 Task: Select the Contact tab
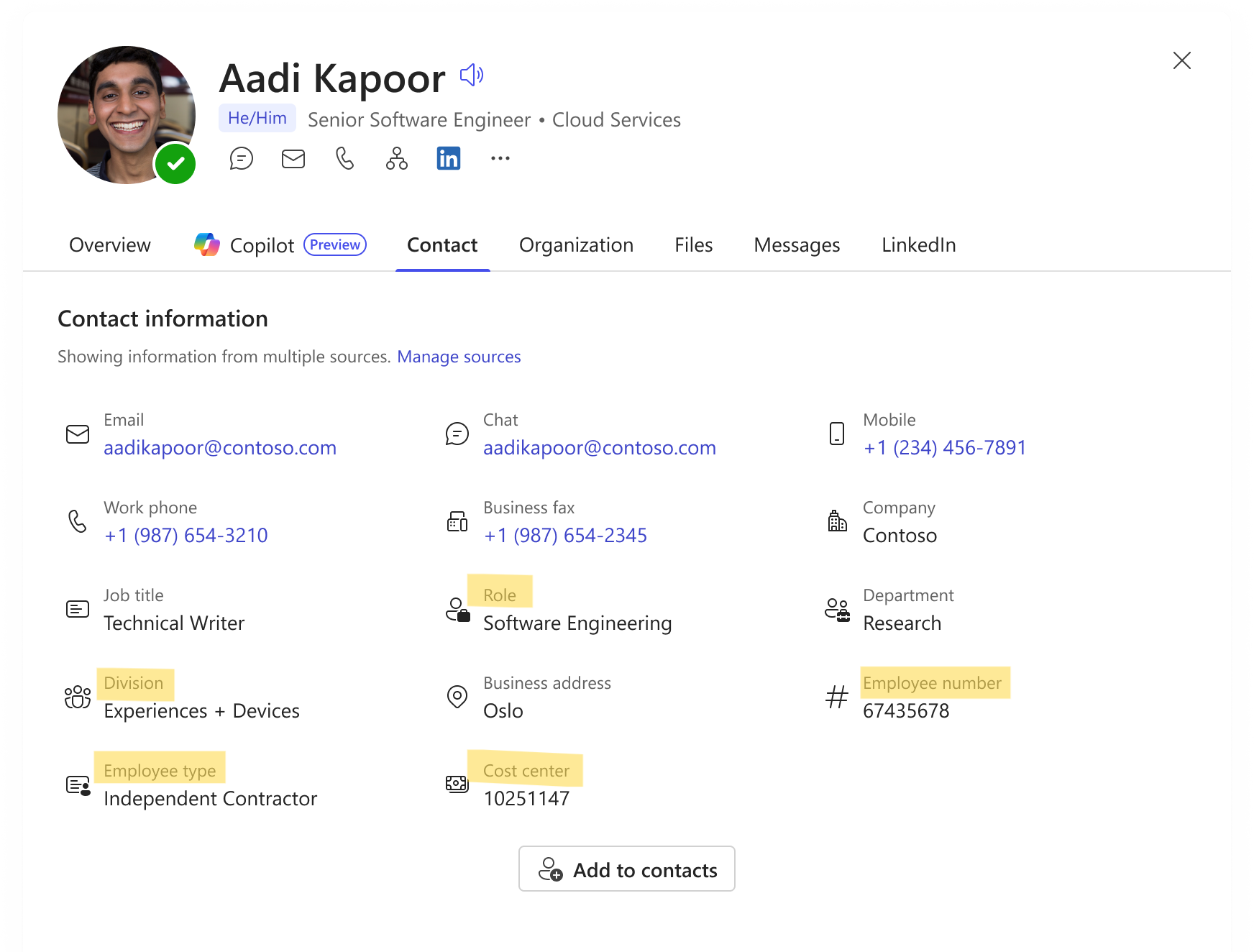point(442,245)
